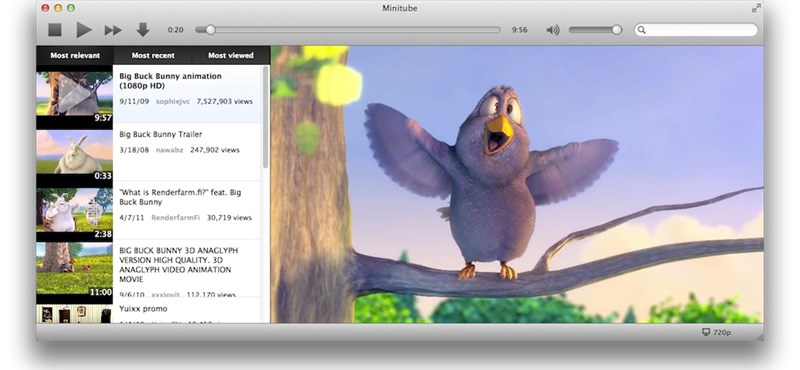Screen dimensions: 800x370
Task: Click the 2:38 duration badge on thumbnail
Action: 103,234
